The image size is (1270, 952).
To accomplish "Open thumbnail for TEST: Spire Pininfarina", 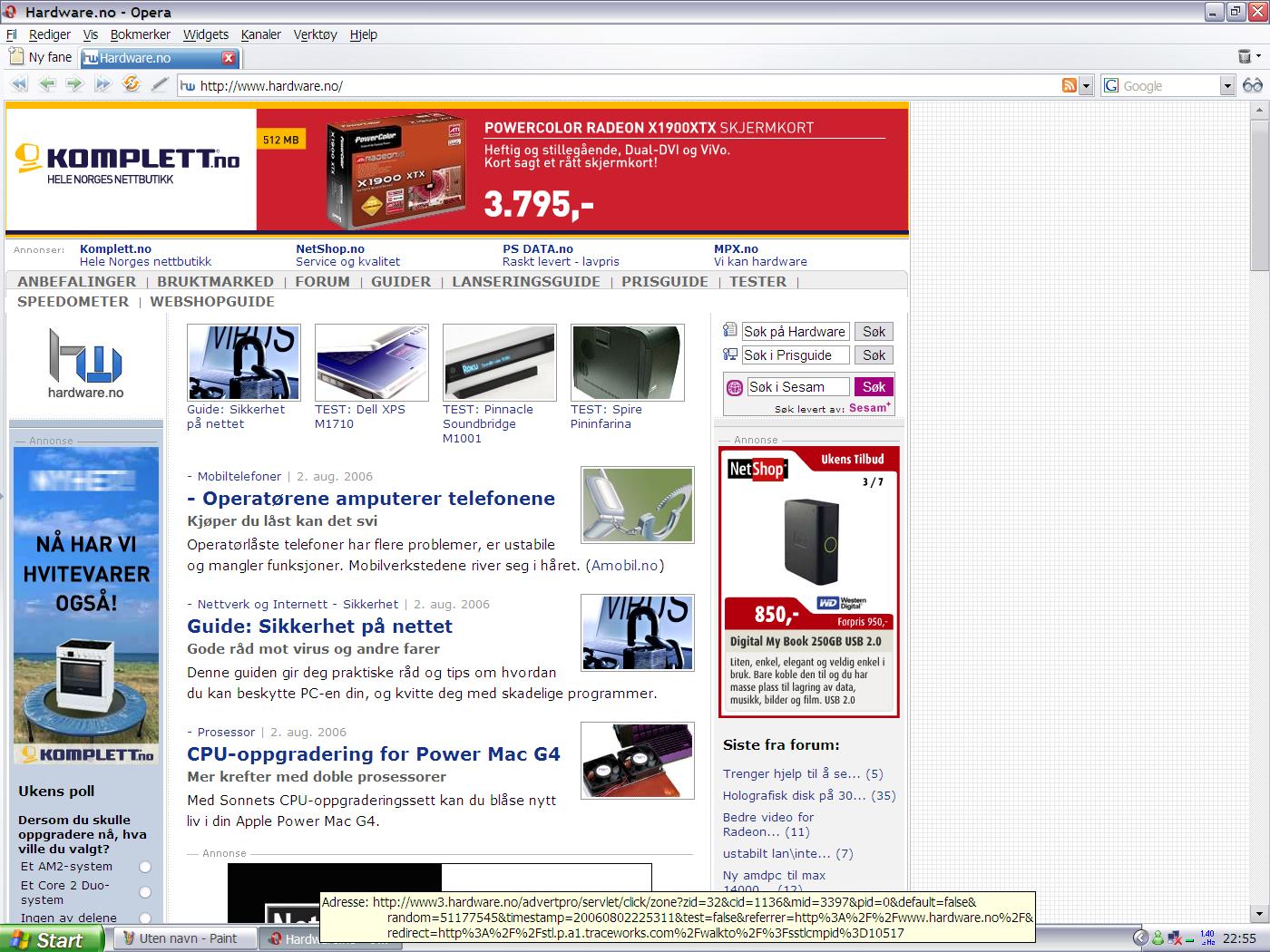I will tap(628, 362).
